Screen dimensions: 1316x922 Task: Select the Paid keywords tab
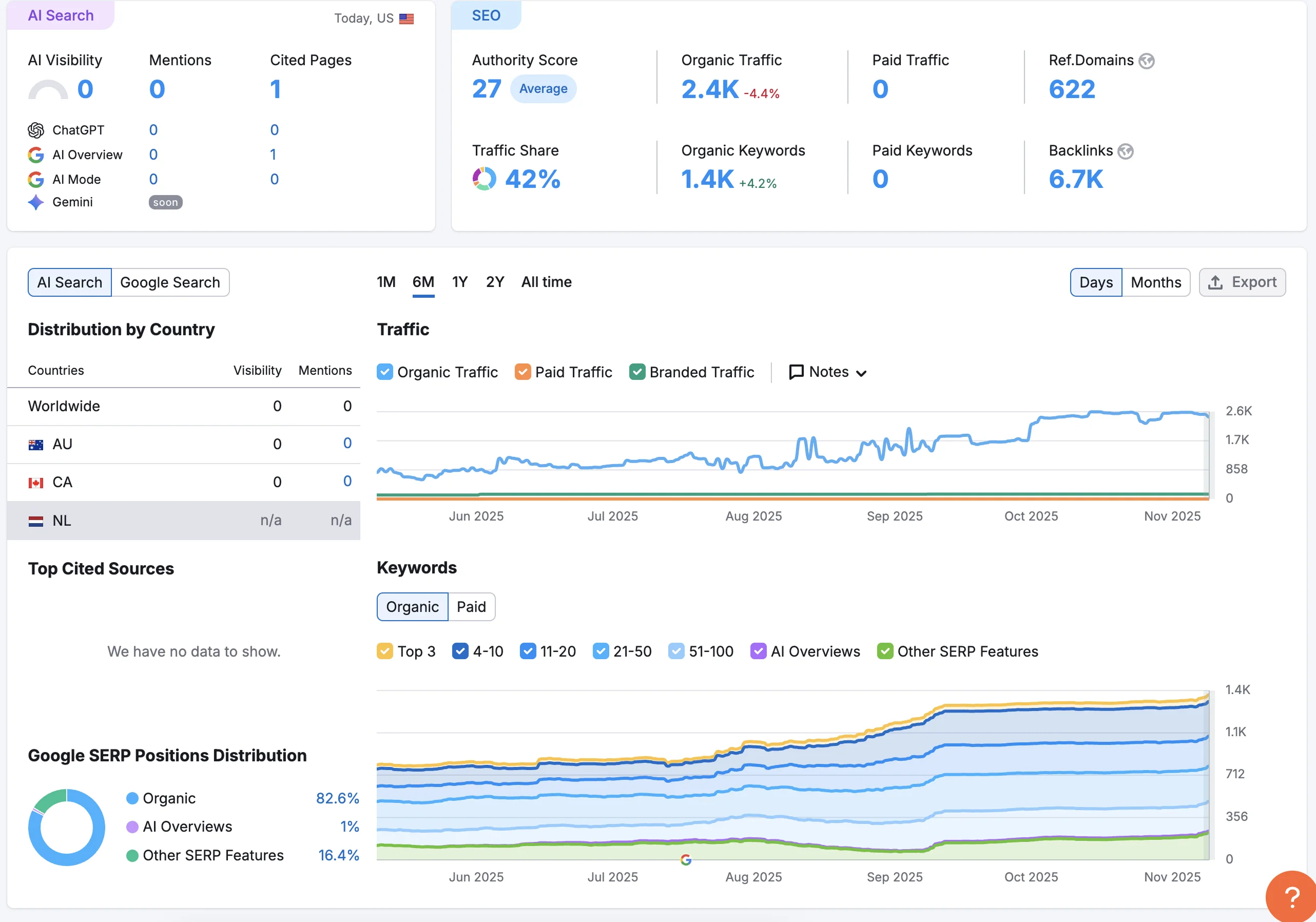point(471,607)
